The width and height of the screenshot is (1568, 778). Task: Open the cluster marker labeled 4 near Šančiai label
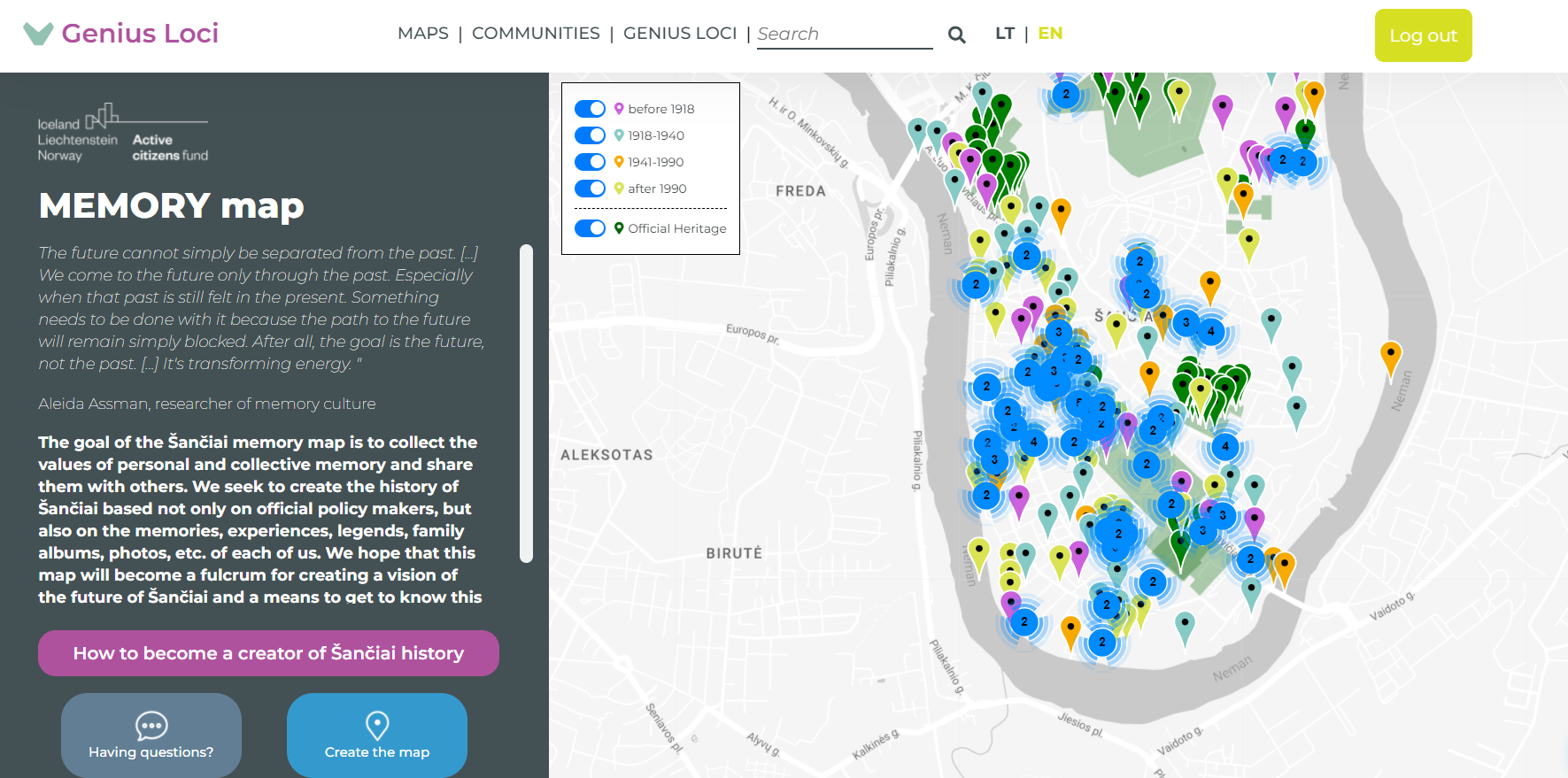[x=1210, y=332]
